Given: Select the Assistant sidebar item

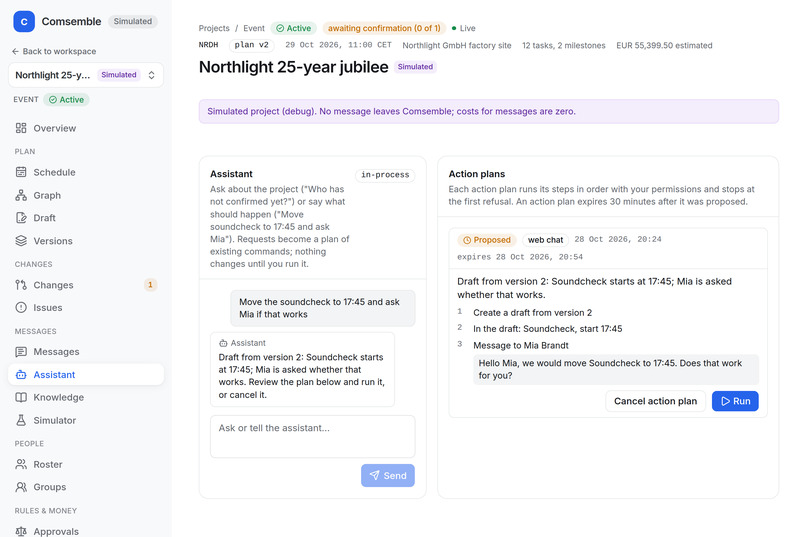Looking at the screenshot, I should [x=86, y=375].
